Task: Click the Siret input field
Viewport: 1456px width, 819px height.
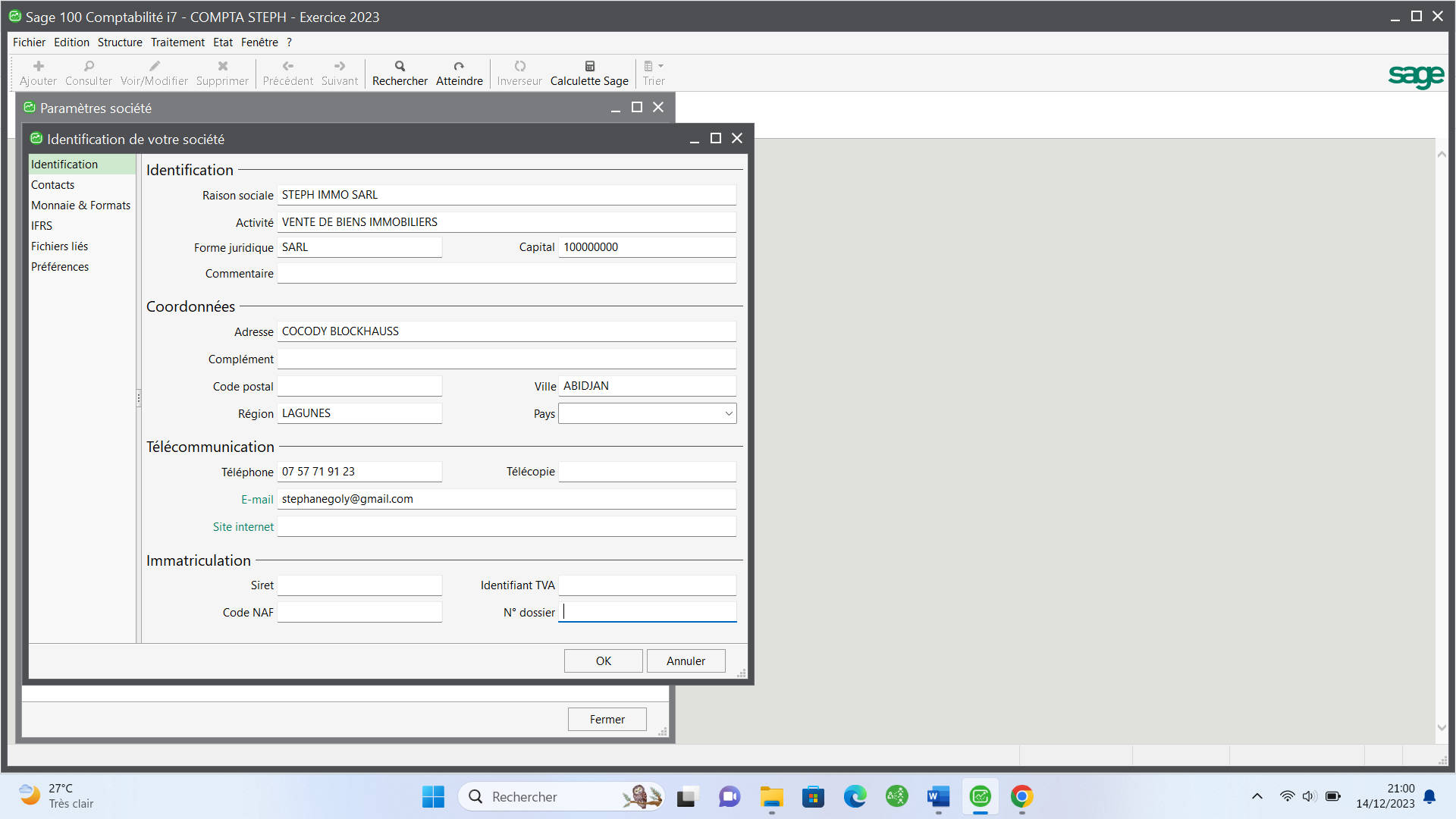Action: (359, 585)
